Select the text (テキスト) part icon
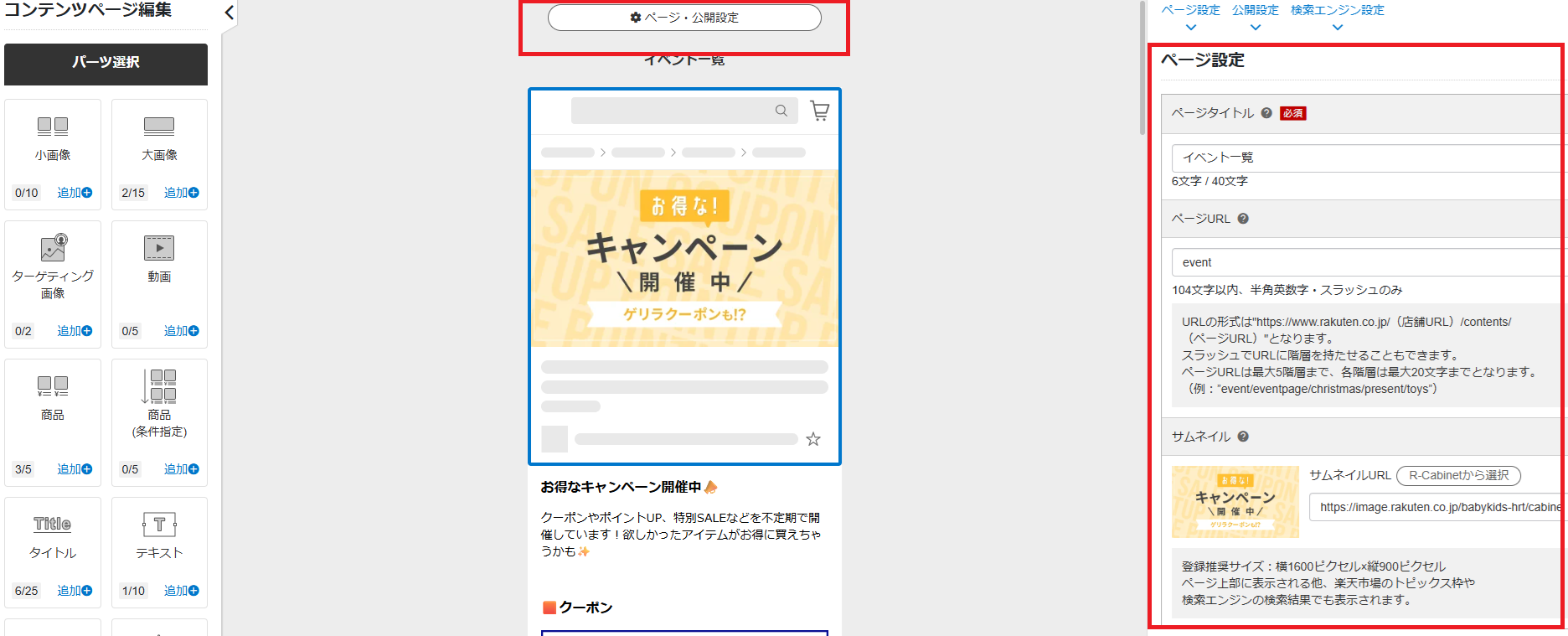The image size is (1568, 636). (x=159, y=525)
